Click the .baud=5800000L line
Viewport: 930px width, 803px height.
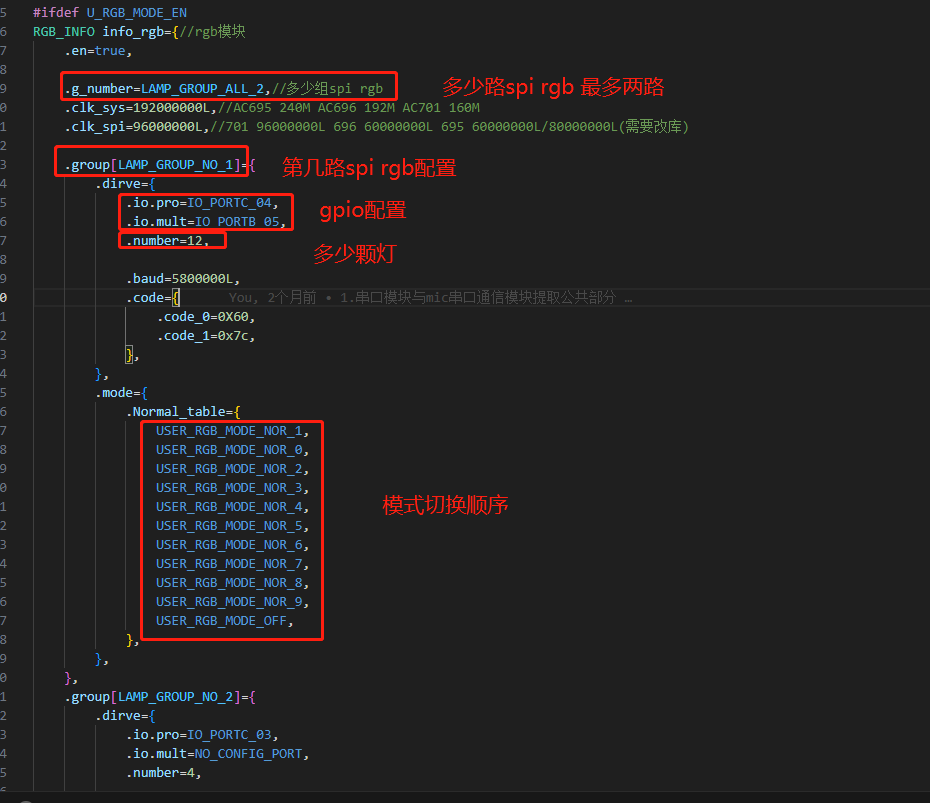click(183, 279)
